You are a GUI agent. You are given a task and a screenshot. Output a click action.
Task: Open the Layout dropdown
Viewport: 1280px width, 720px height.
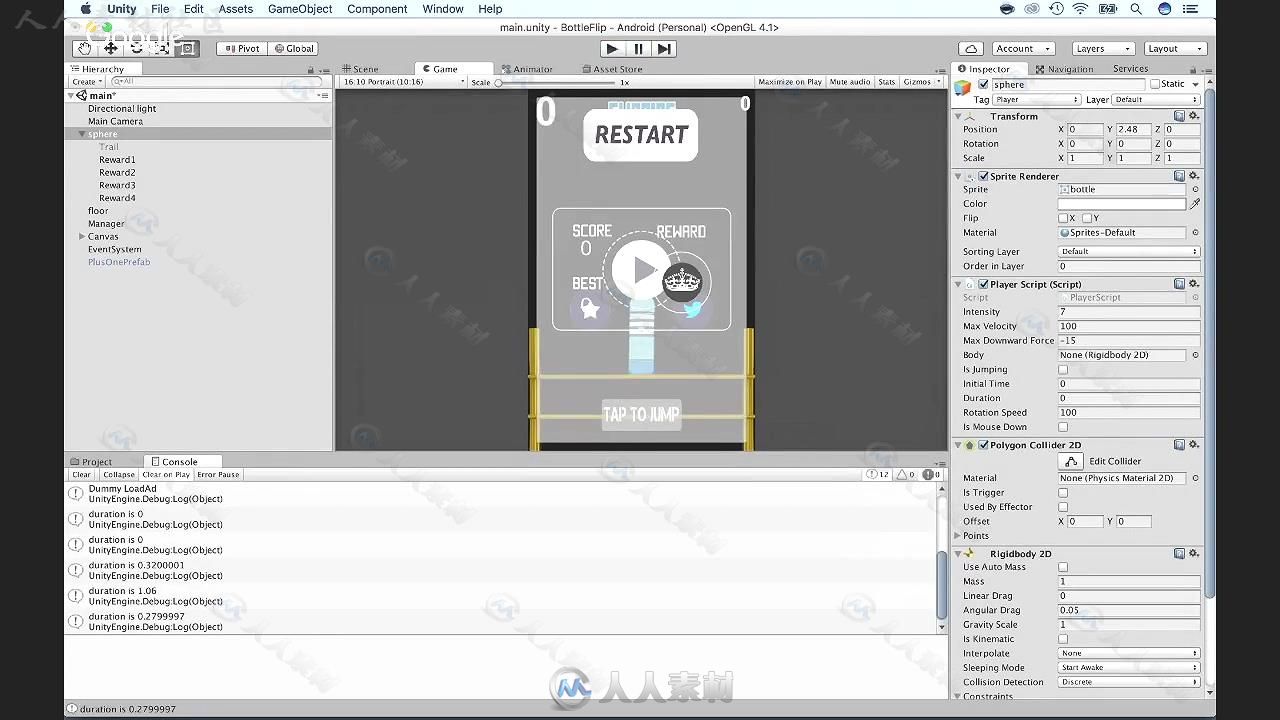(1174, 48)
